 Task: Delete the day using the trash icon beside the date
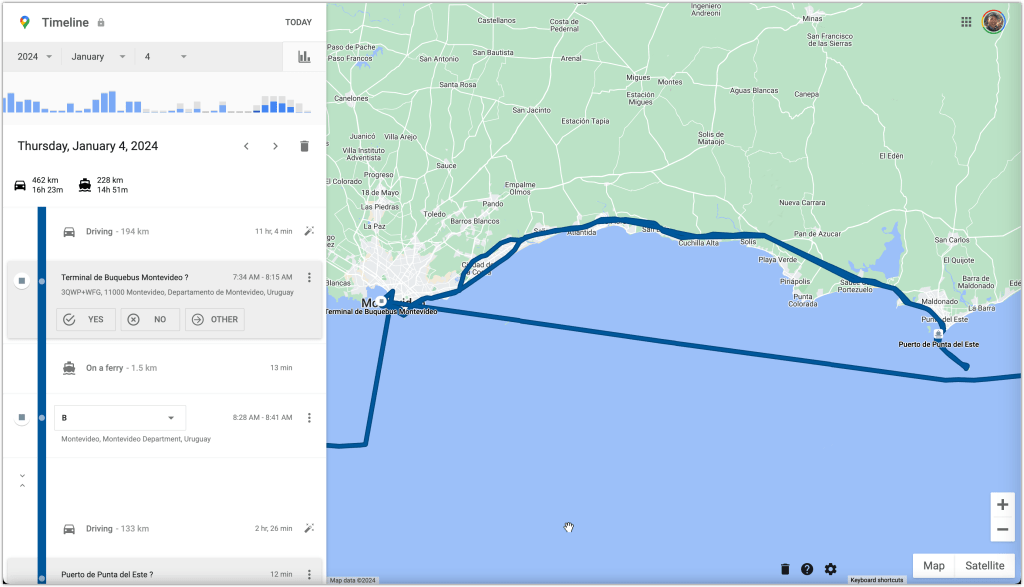click(304, 146)
